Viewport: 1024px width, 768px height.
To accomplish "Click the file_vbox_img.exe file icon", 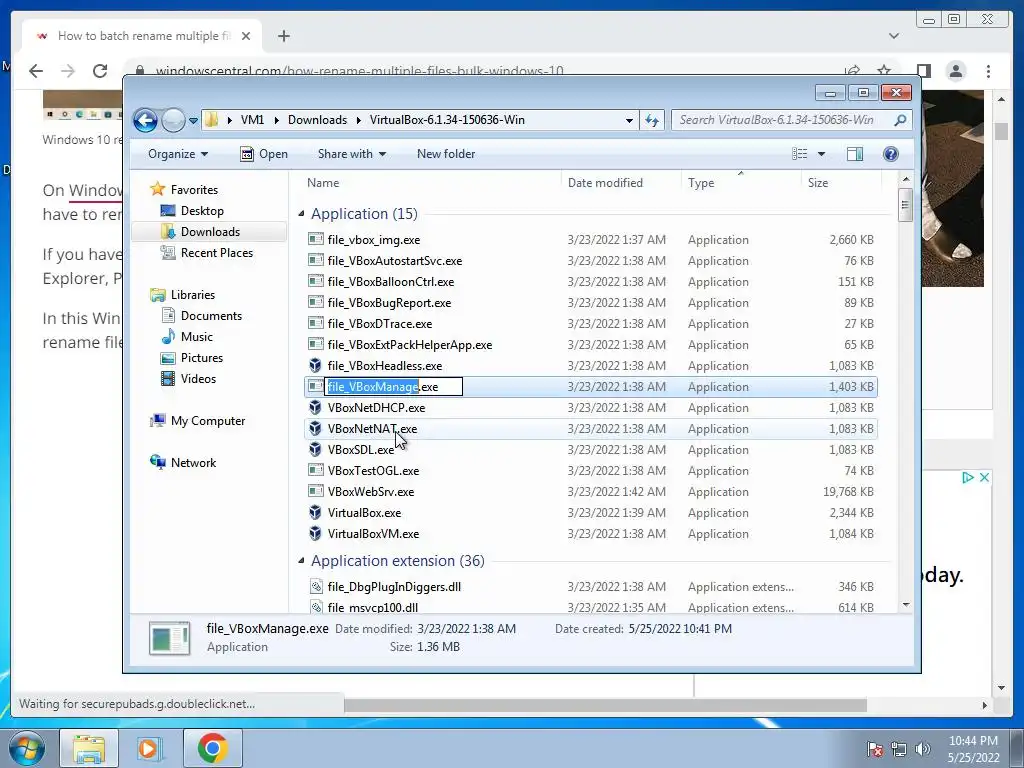I will [x=315, y=240].
